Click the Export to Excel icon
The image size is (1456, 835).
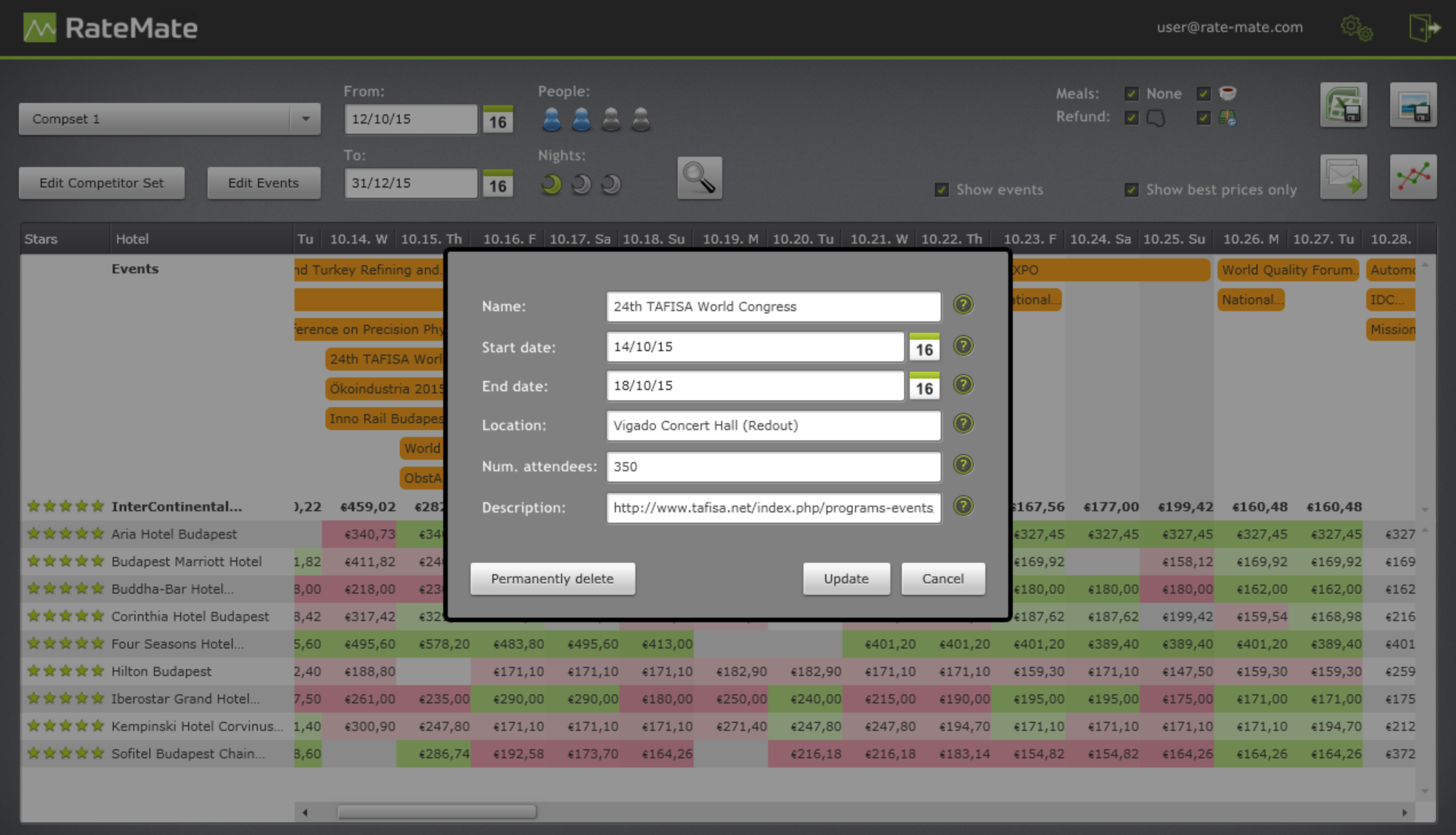1343,105
